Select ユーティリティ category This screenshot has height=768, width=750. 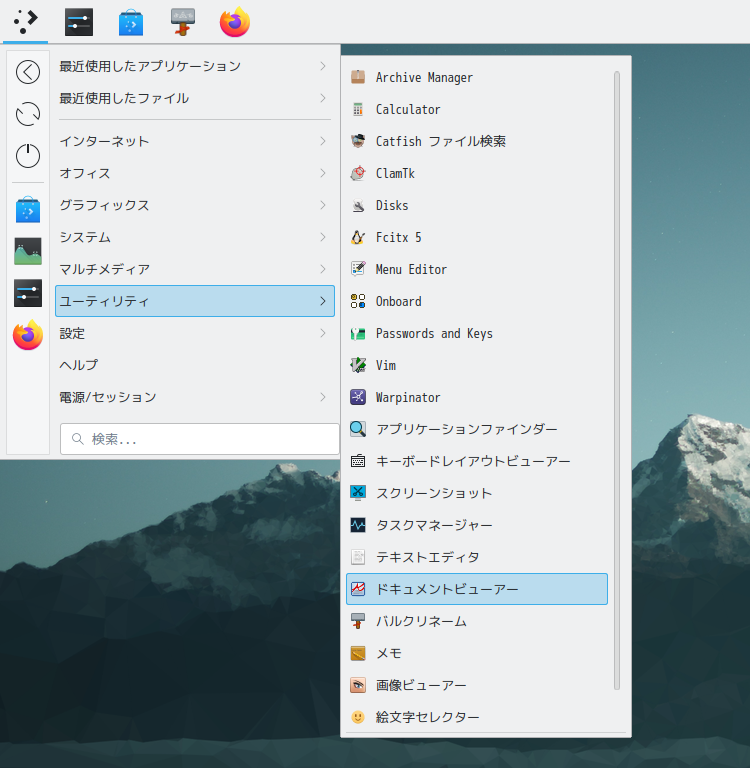tap(195, 301)
